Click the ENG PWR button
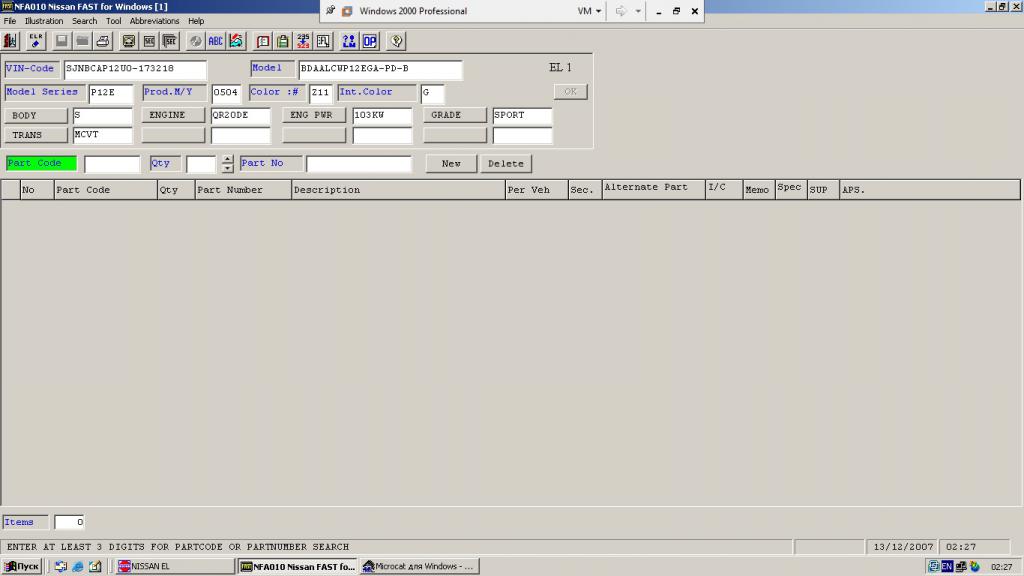Screen dimensions: 1024x576 tap(314, 115)
